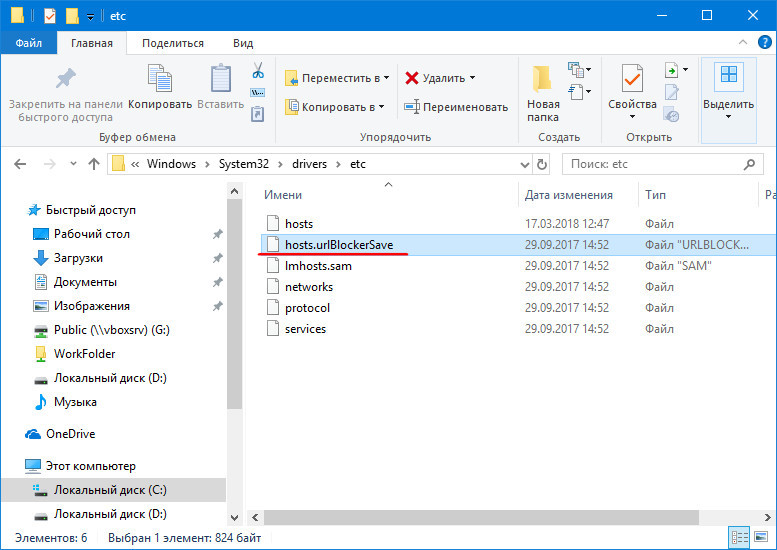Click the Copy (Копировать) clipboard icon
777x550 pixels.
(x=160, y=78)
